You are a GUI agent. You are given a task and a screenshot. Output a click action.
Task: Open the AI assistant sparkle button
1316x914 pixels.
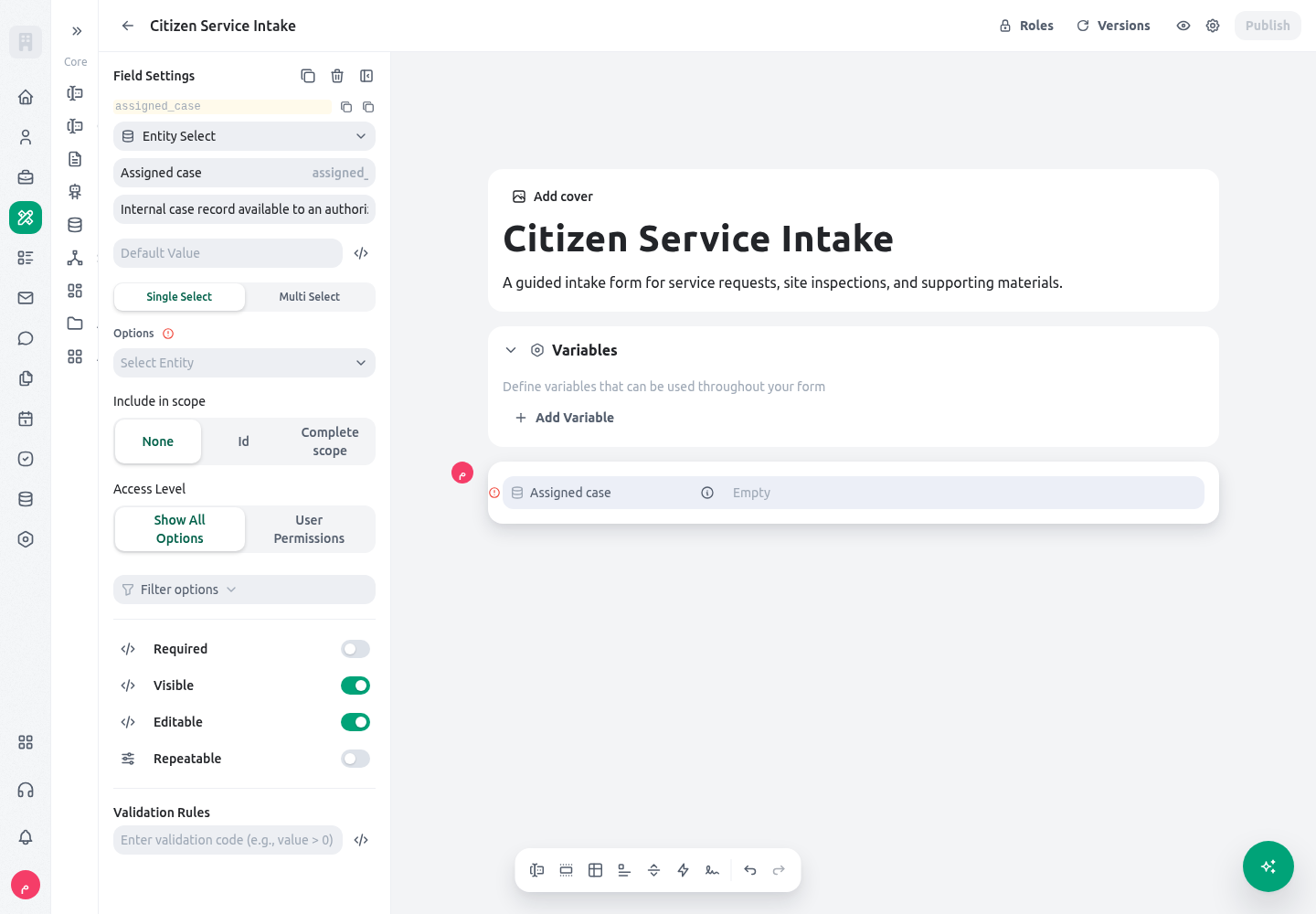[x=1268, y=866]
